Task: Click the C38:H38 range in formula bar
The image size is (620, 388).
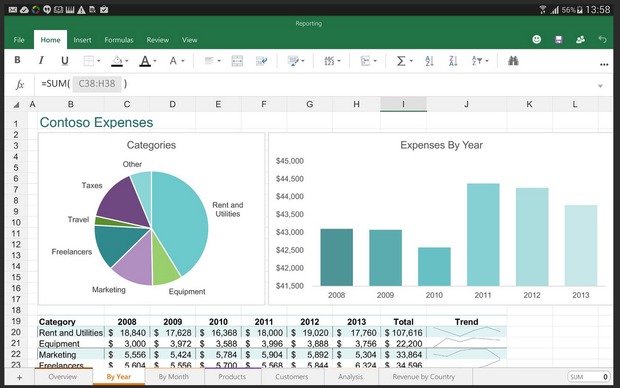Action: pos(97,84)
